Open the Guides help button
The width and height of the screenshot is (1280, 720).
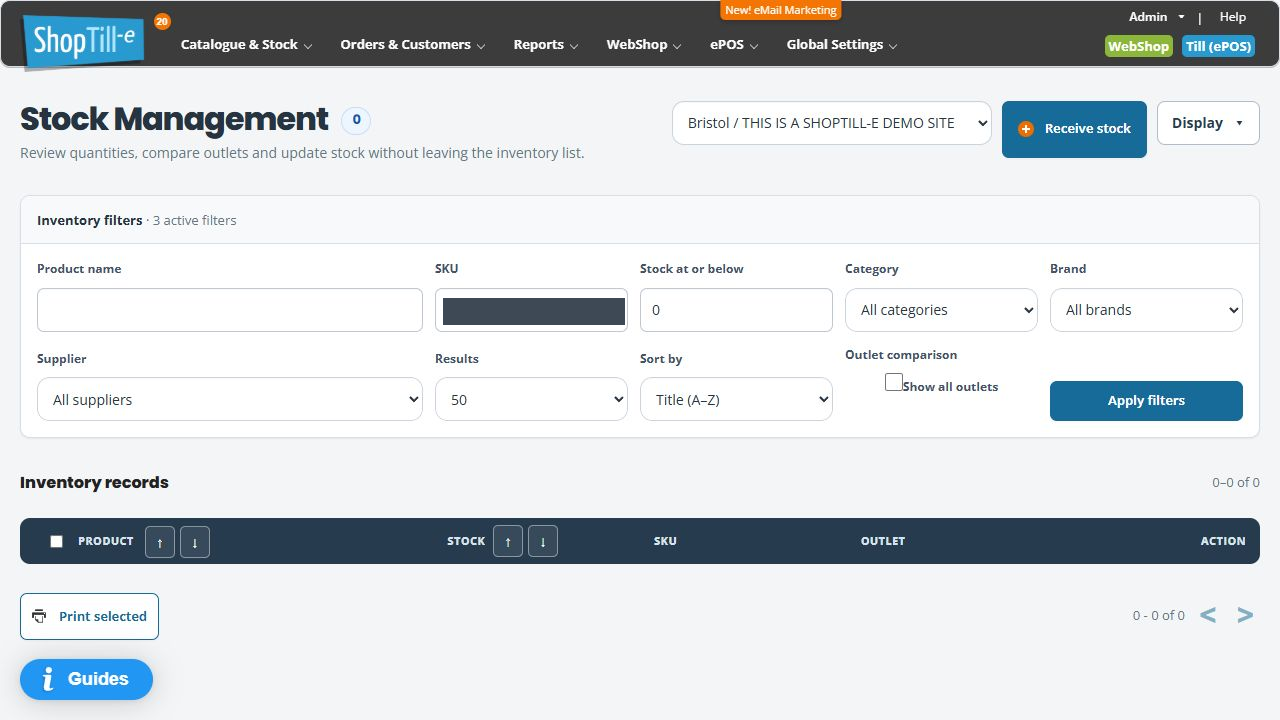[86, 679]
